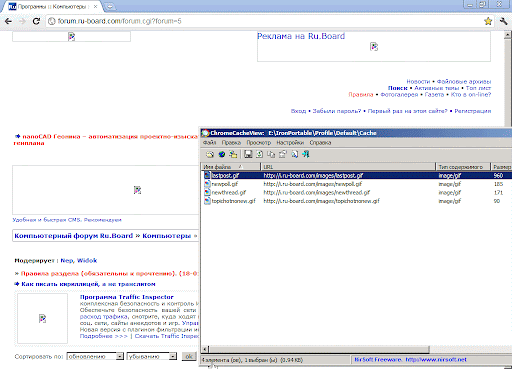The height and width of the screenshot is (369, 512).
Task: Click Как писать кириллицей link
Action: (88, 284)
